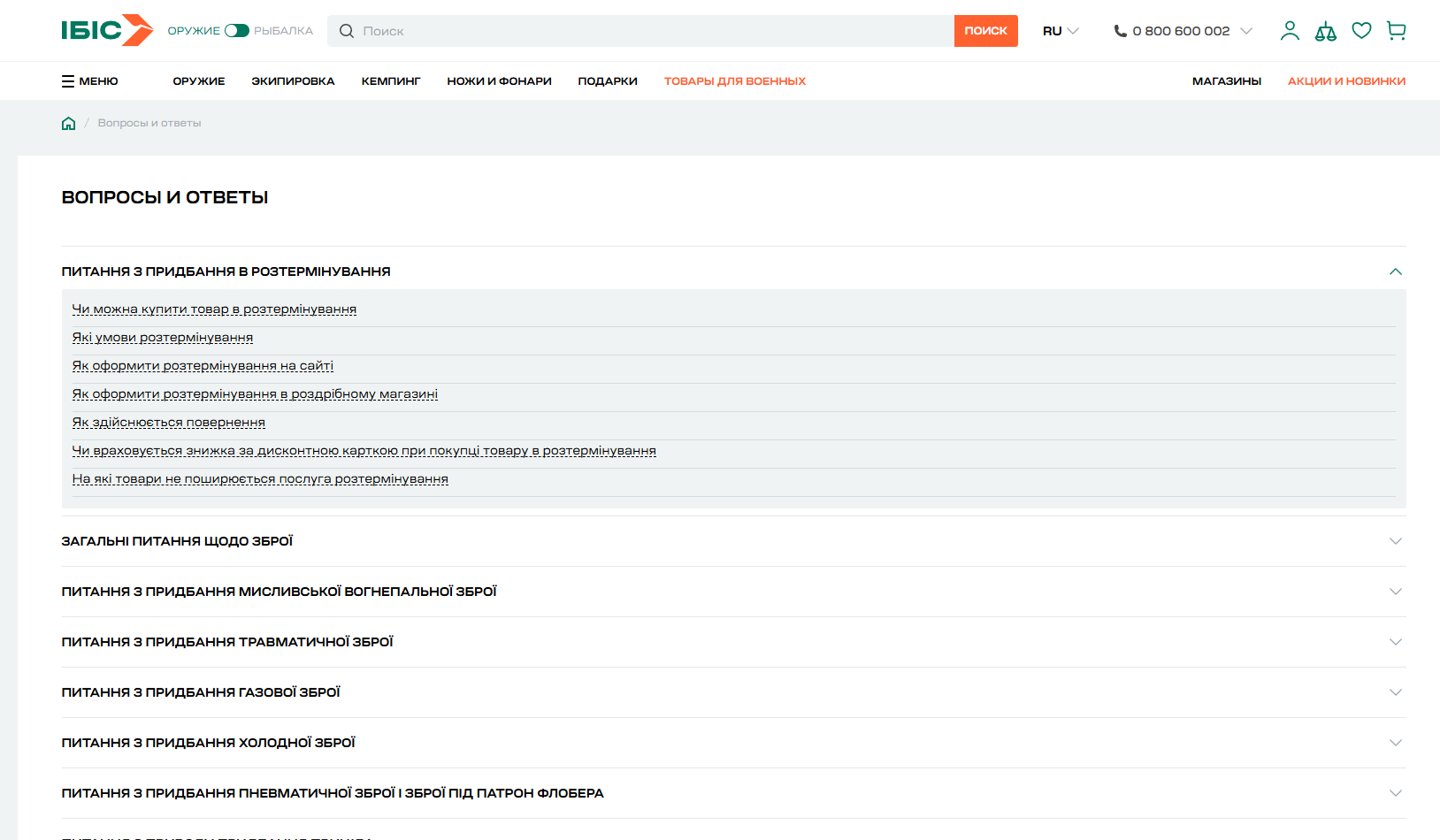
Task: Open the wishlist heart icon
Action: pos(1361,31)
